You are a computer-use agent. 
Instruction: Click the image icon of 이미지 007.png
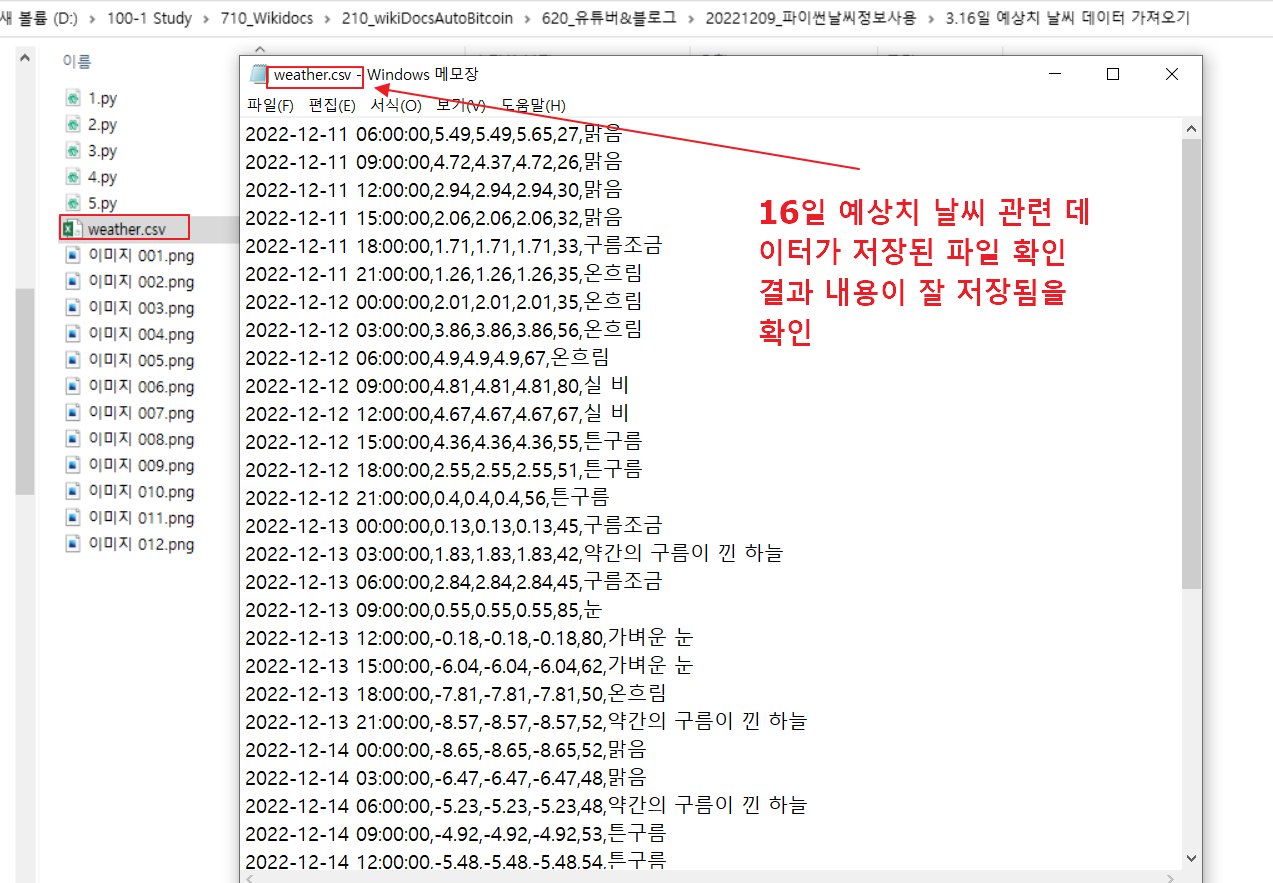coord(73,413)
